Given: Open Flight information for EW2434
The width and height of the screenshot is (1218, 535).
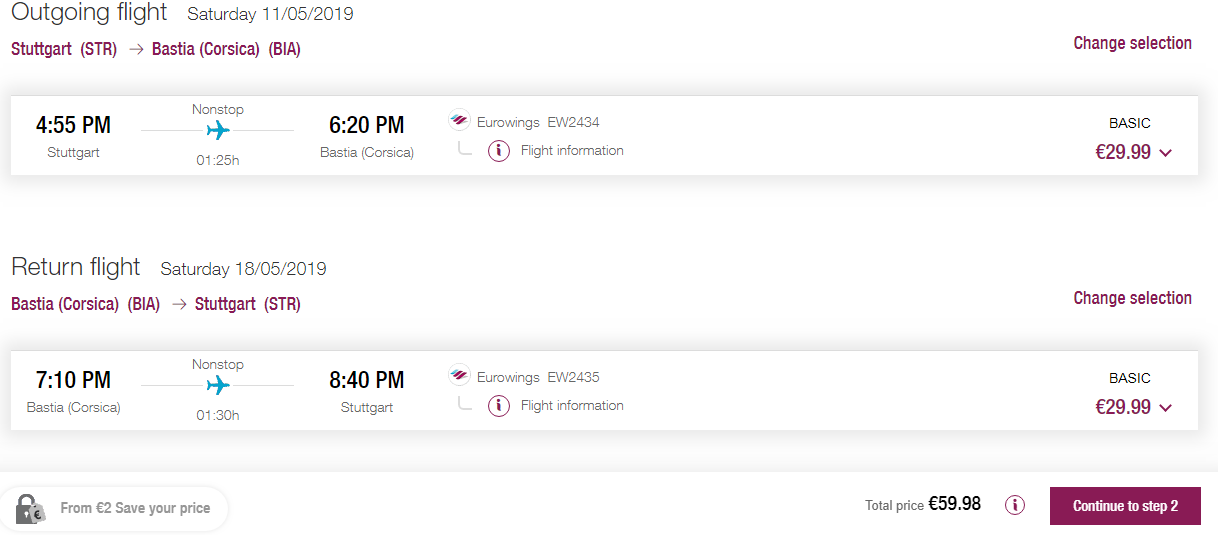Looking at the screenshot, I should pos(572,151).
